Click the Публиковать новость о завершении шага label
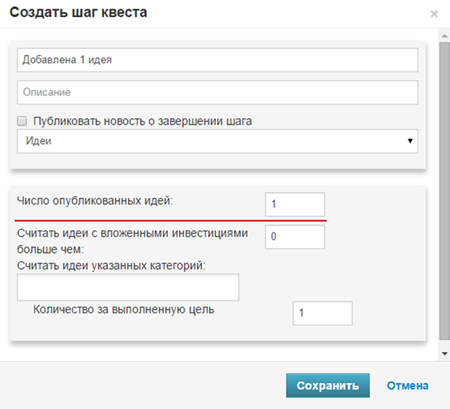 point(142,121)
